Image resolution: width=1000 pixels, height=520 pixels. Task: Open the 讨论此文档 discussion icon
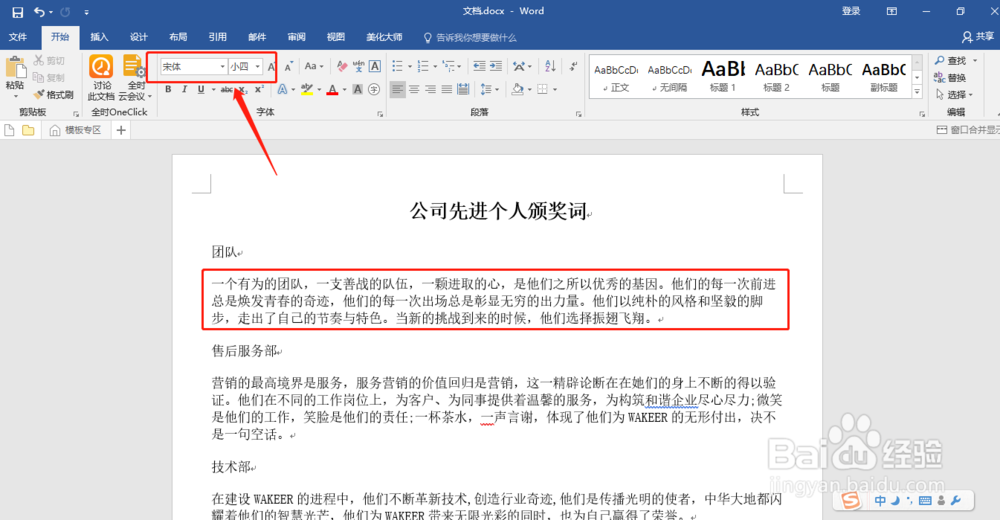click(x=101, y=67)
